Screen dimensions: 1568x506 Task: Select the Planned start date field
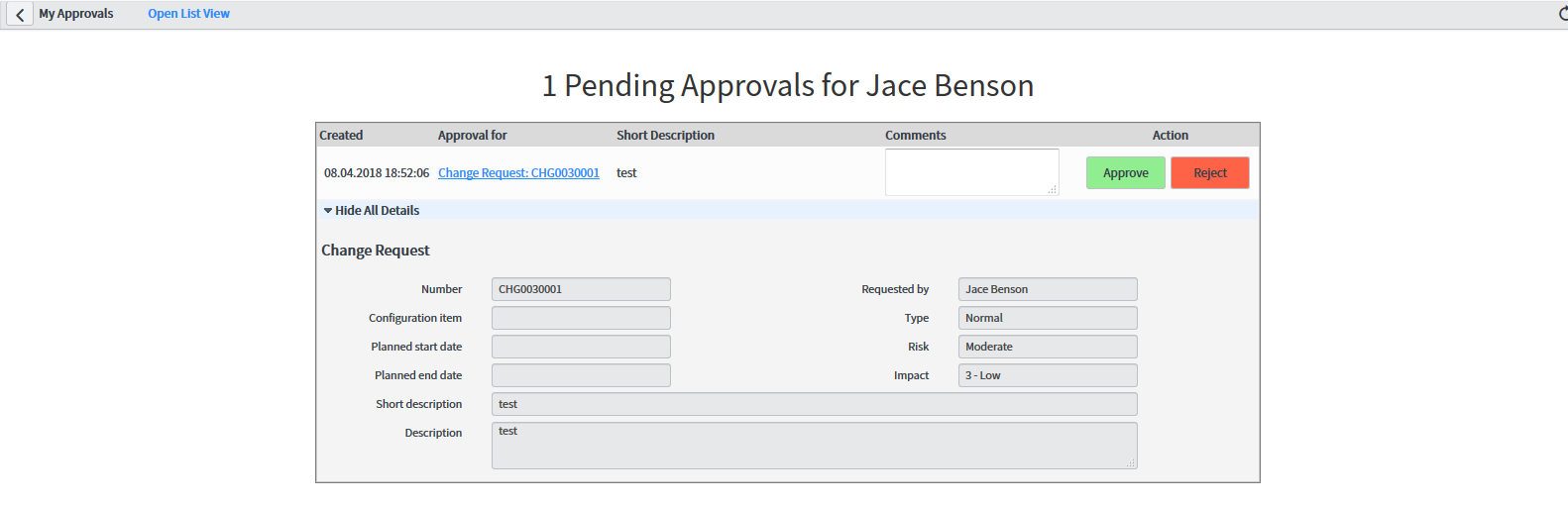point(581,347)
